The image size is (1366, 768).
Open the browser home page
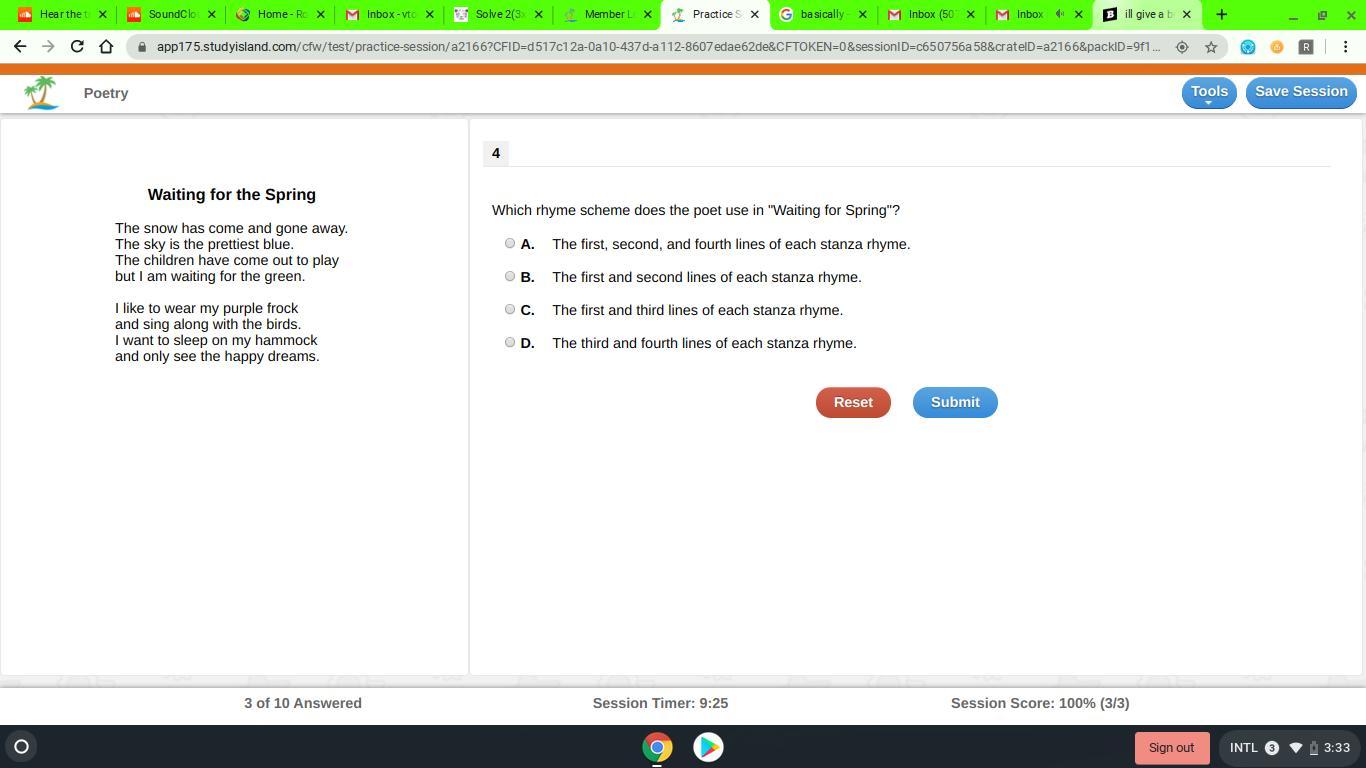tap(106, 47)
